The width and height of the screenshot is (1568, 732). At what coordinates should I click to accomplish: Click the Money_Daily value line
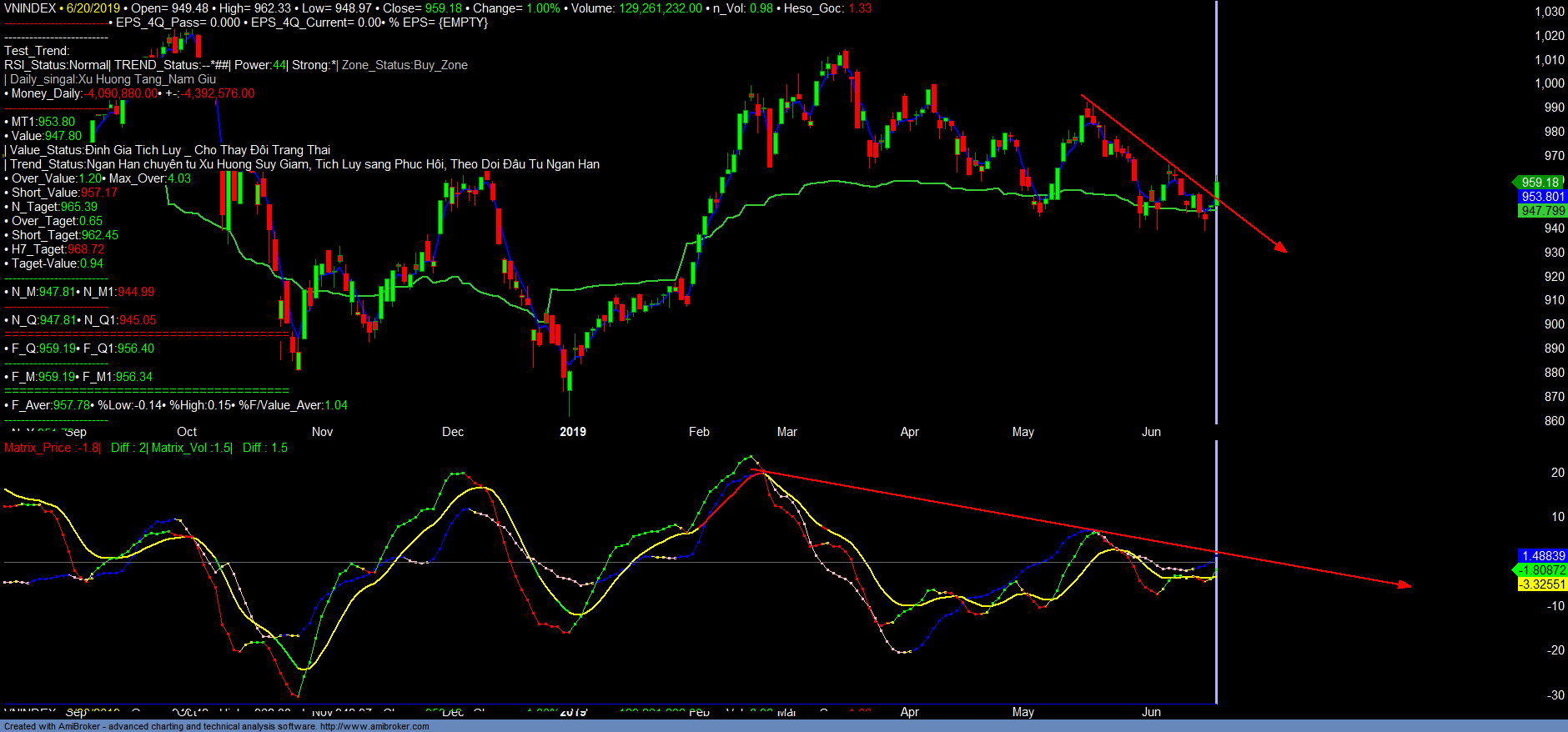(x=129, y=93)
